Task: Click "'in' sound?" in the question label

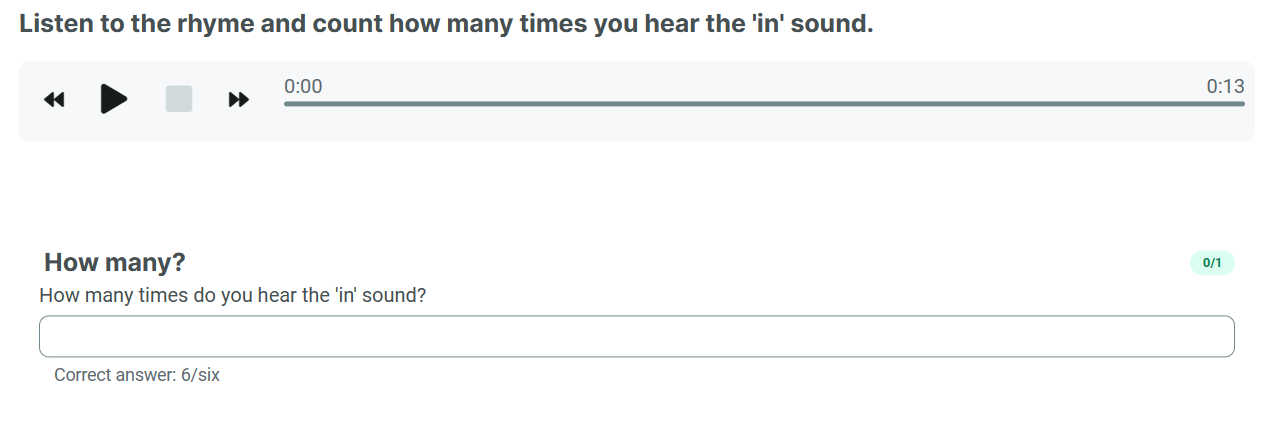Action: [x=380, y=296]
